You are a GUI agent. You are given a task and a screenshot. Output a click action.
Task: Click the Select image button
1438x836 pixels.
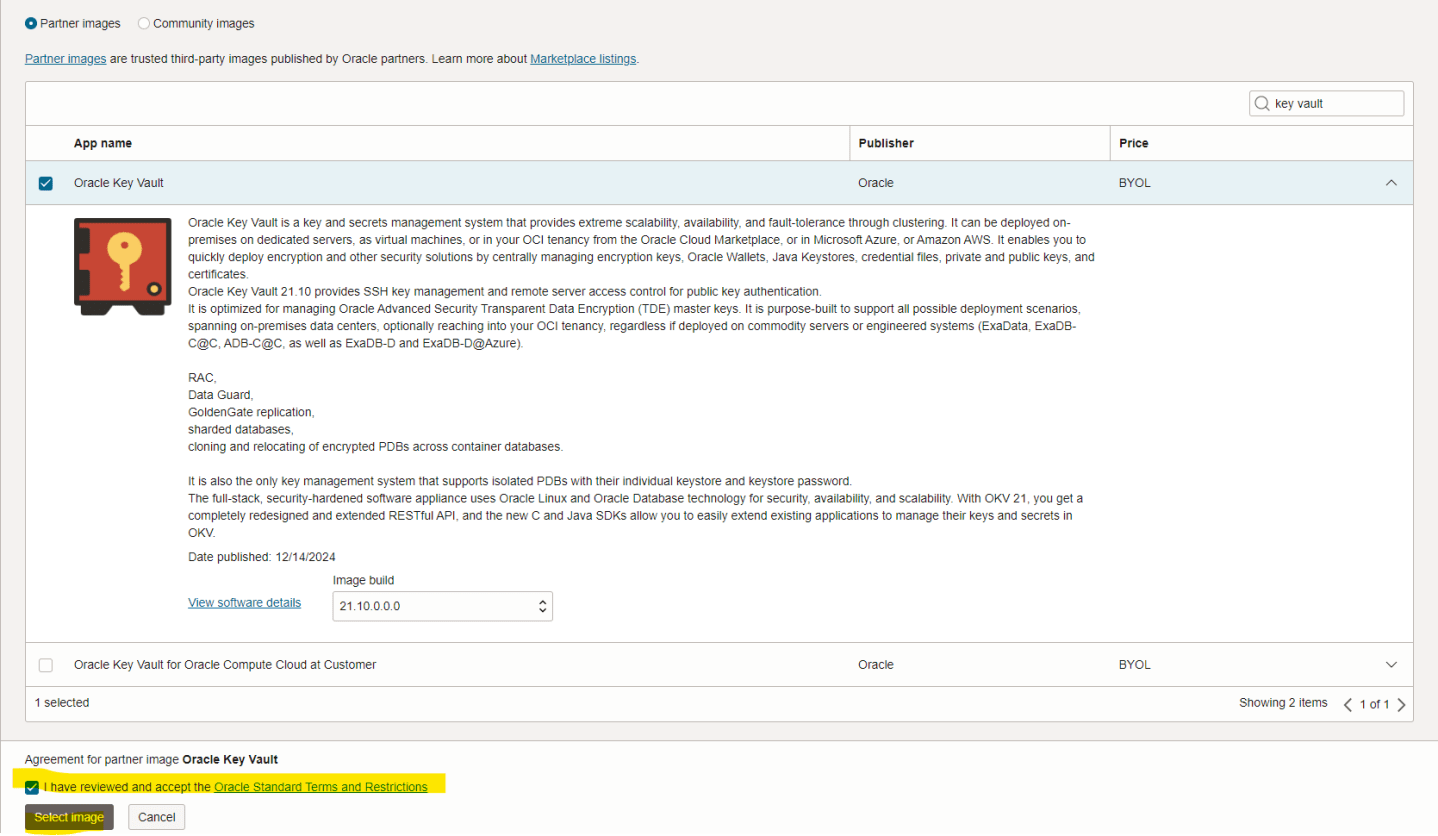68,817
